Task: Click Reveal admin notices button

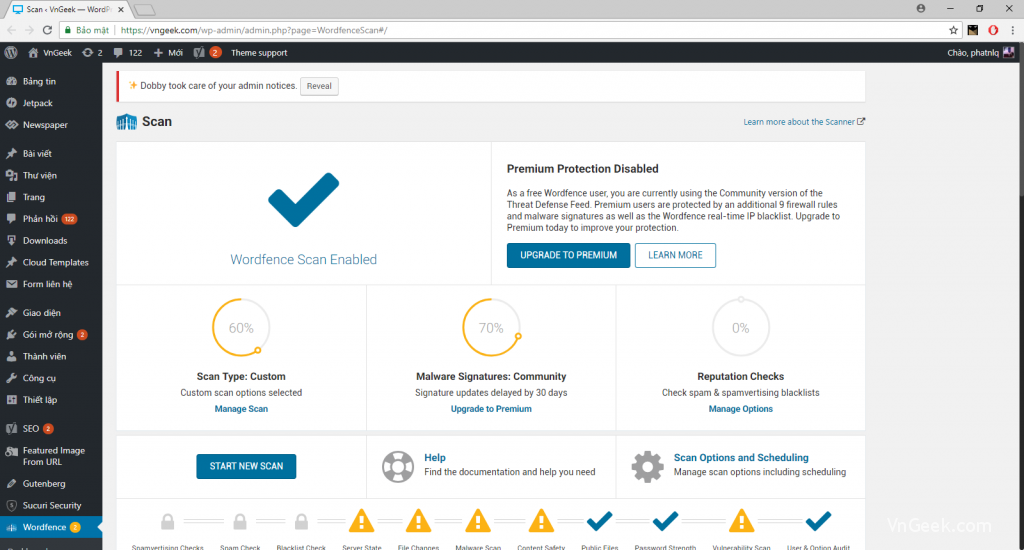Action: (x=319, y=86)
